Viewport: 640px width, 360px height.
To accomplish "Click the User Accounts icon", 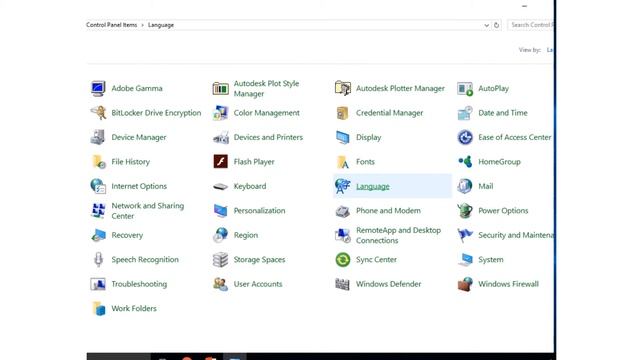I will click(x=220, y=284).
